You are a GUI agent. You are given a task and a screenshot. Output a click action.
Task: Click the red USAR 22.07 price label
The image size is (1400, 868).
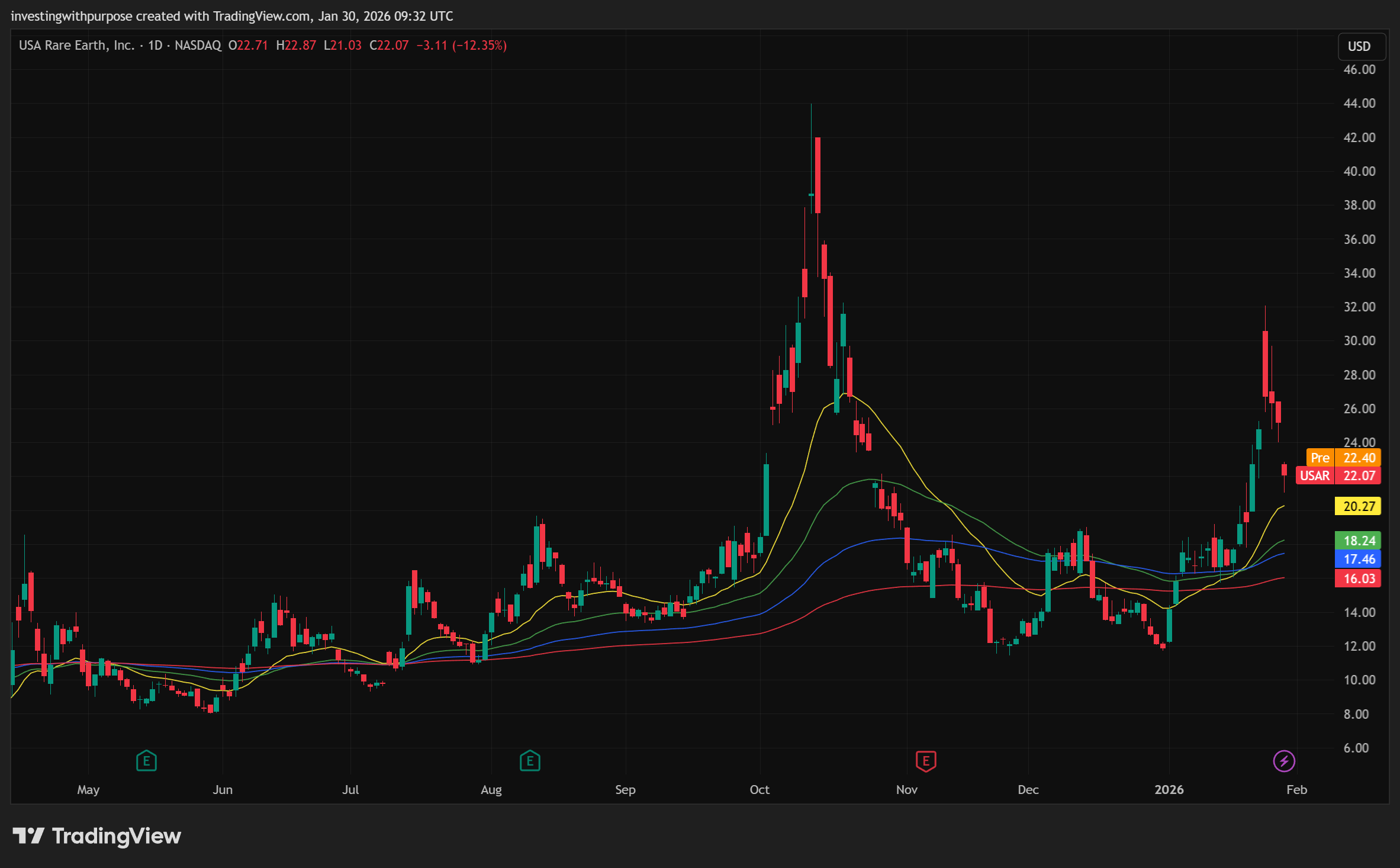tap(1338, 475)
